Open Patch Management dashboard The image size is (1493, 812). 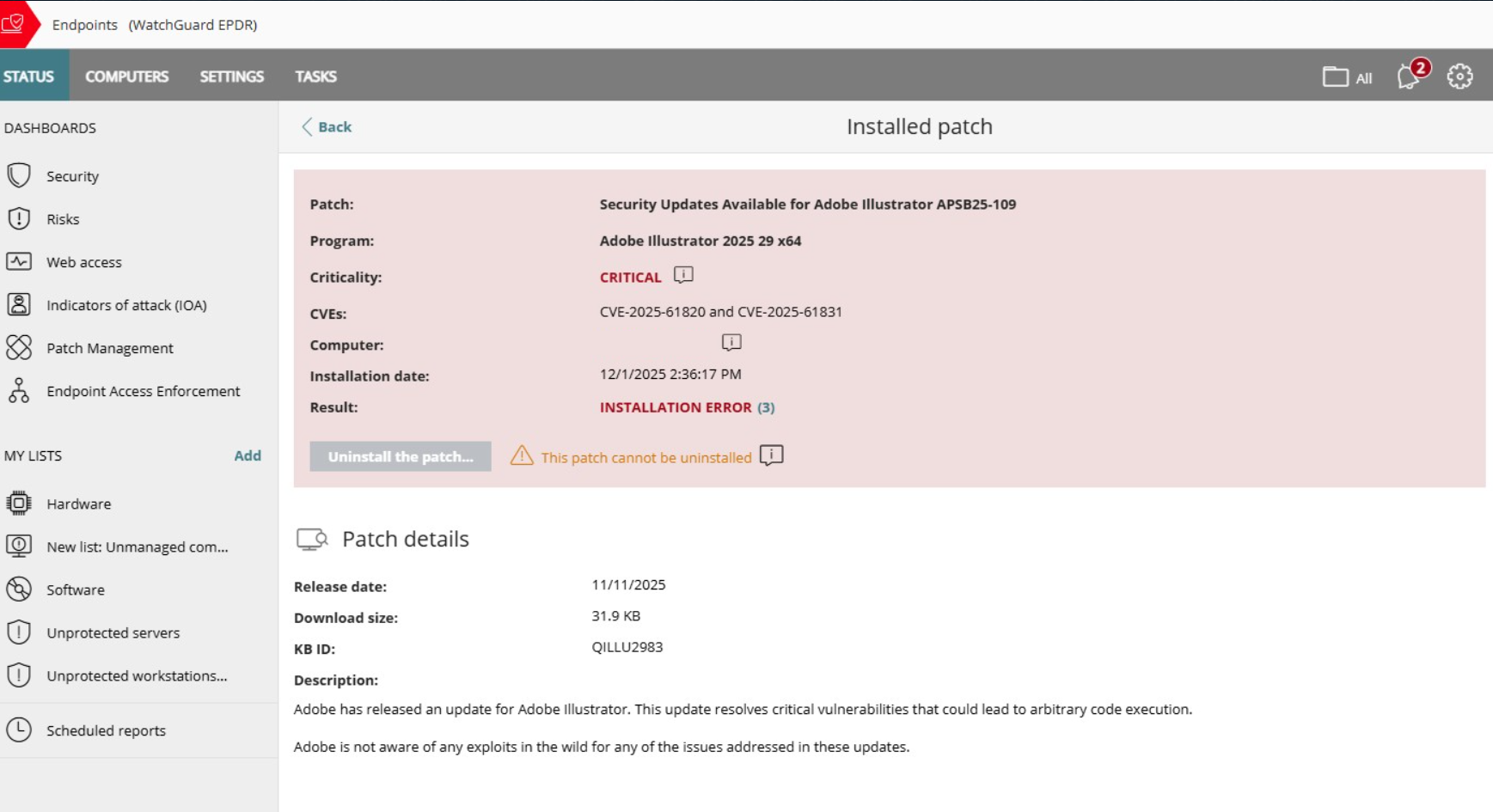coord(109,348)
